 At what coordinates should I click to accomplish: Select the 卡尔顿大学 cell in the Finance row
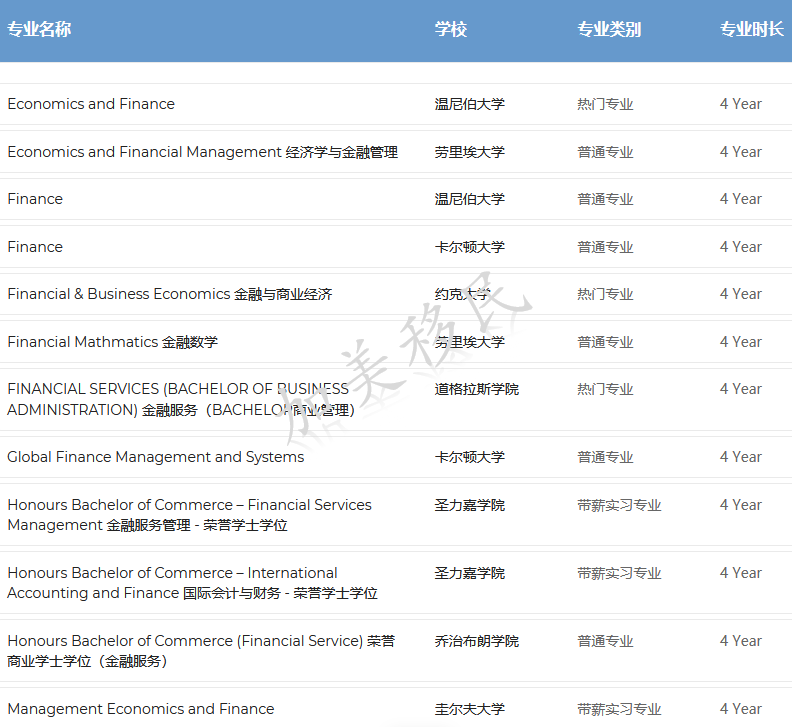pyautogui.click(x=470, y=247)
